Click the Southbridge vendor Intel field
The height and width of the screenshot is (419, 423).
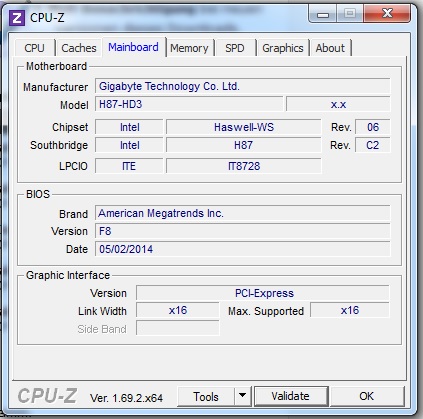(x=129, y=145)
